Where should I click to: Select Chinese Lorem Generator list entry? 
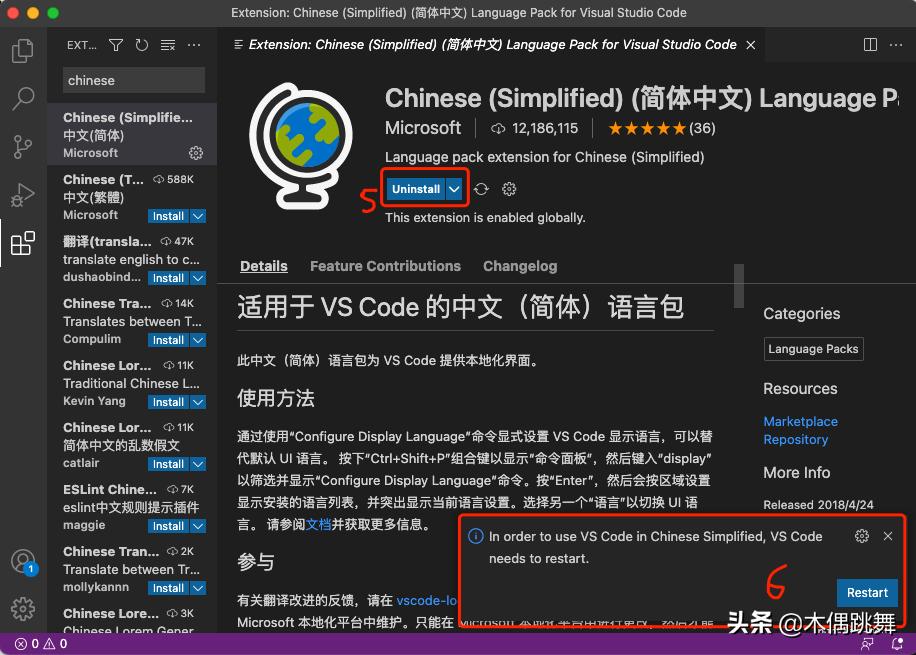(132, 619)
